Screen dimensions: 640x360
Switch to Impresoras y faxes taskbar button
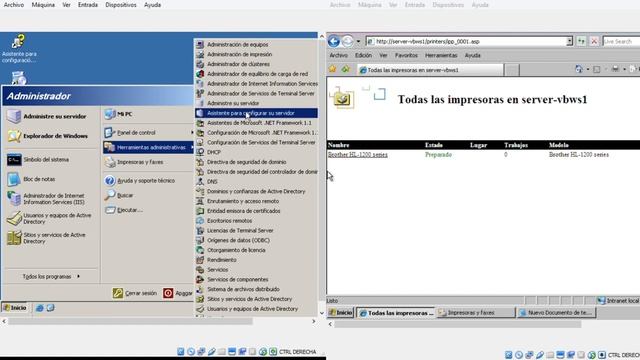click(x=476, y=313)
